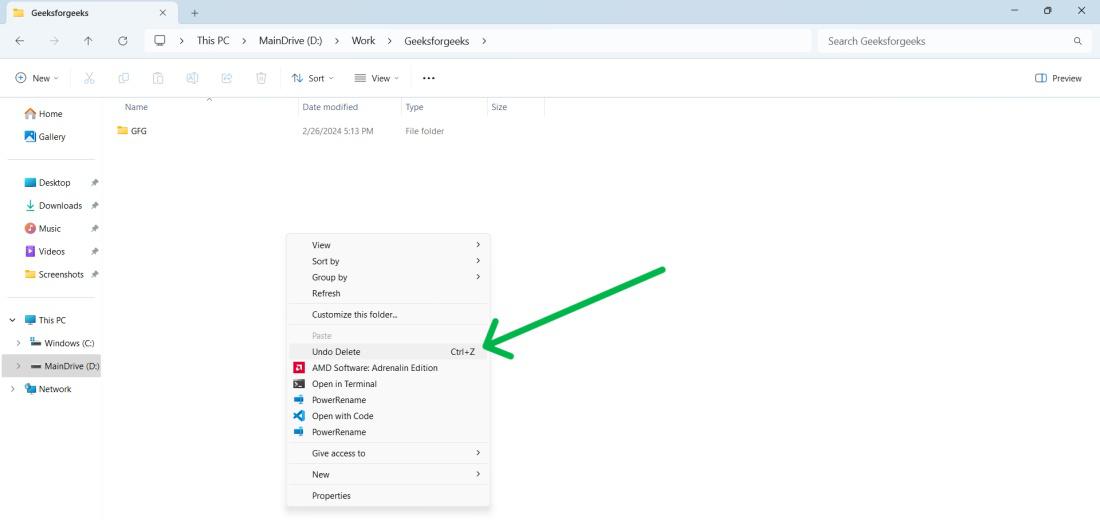The width and height of the screenshot is (1100, 520).
Task: Open the View dropdown in toolbar
Action: pyautogui.click(x=377, y=78)
